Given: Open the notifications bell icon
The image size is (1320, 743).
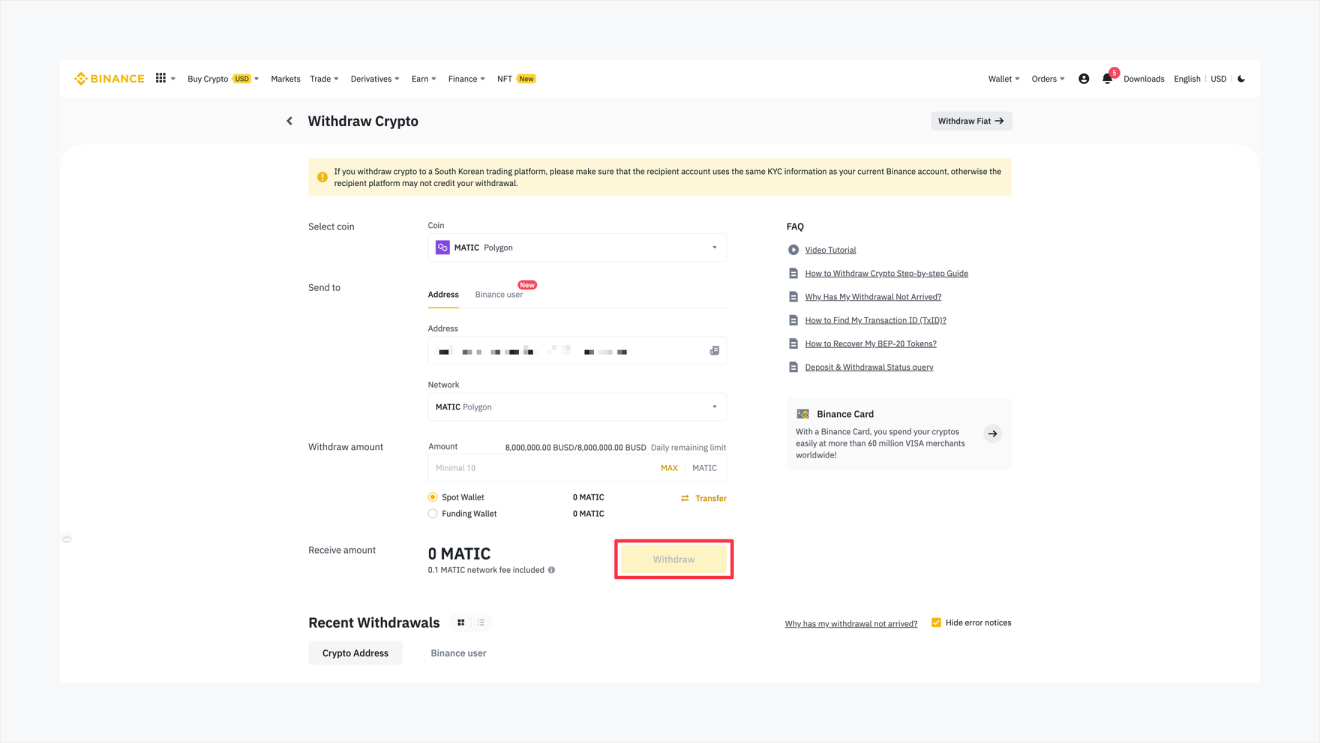Looking at the screenshot, I should pos(1107,79).
